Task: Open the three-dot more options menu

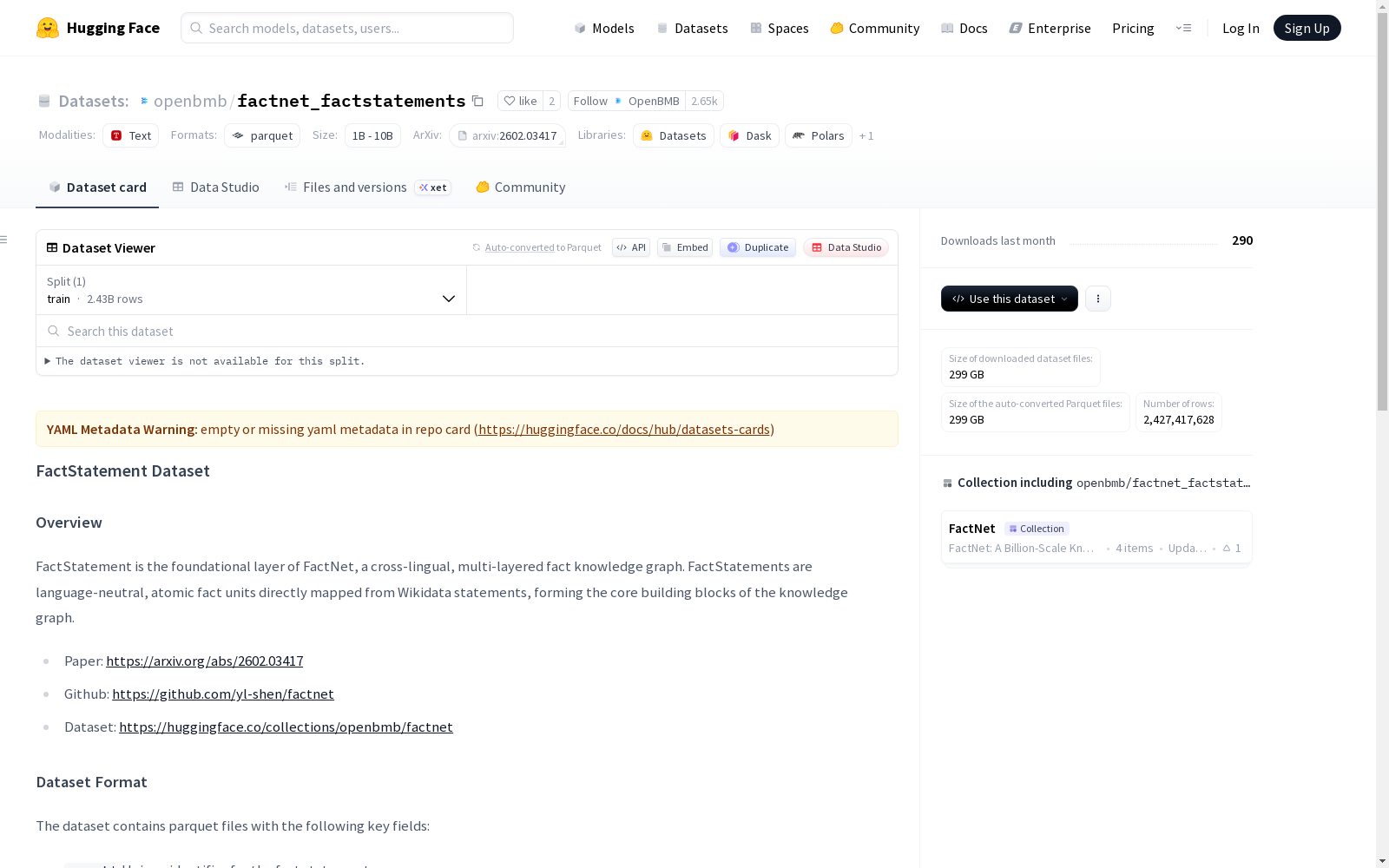Action: (1098, 299)
